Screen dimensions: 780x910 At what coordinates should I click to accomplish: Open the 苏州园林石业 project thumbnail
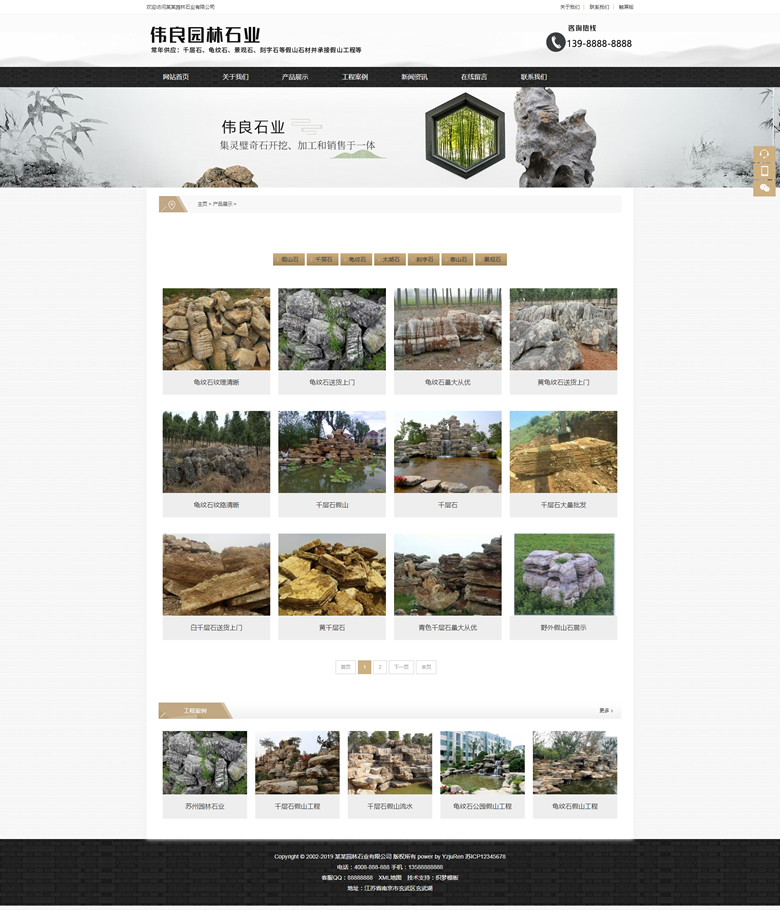pos(205,763)
